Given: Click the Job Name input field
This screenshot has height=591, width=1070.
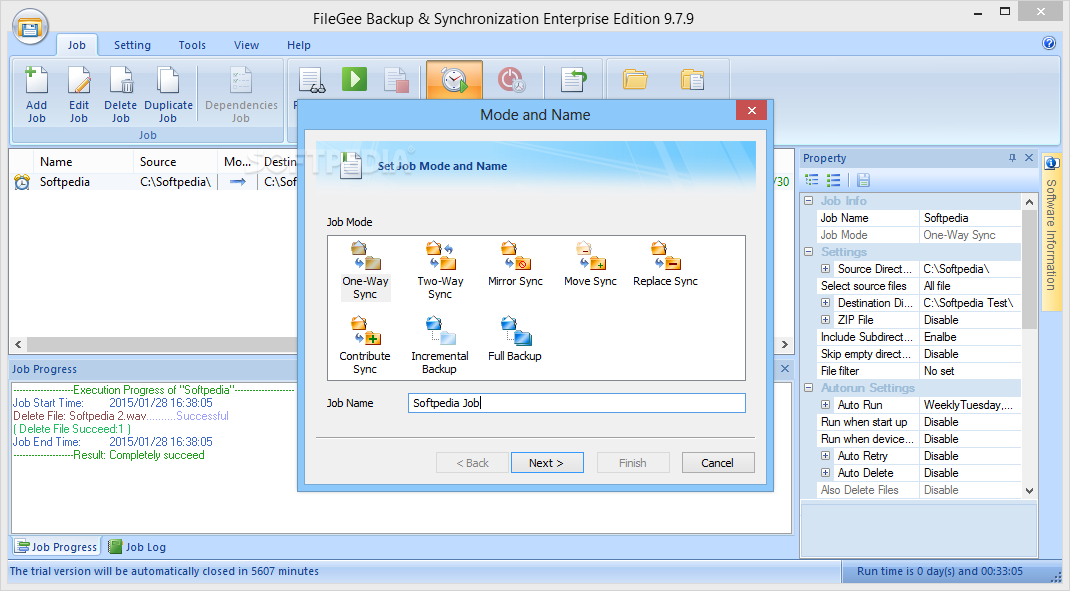Looking at the screenshot, I should [577, 403].
